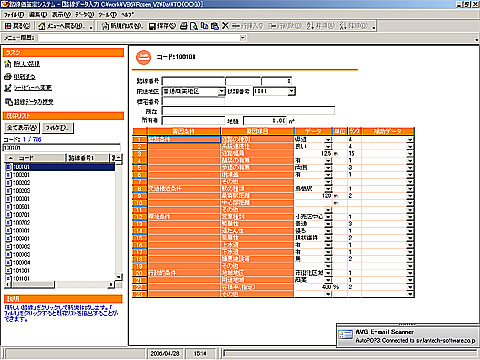Click the copy icon in the toolbar

click(x=205, y=26)
